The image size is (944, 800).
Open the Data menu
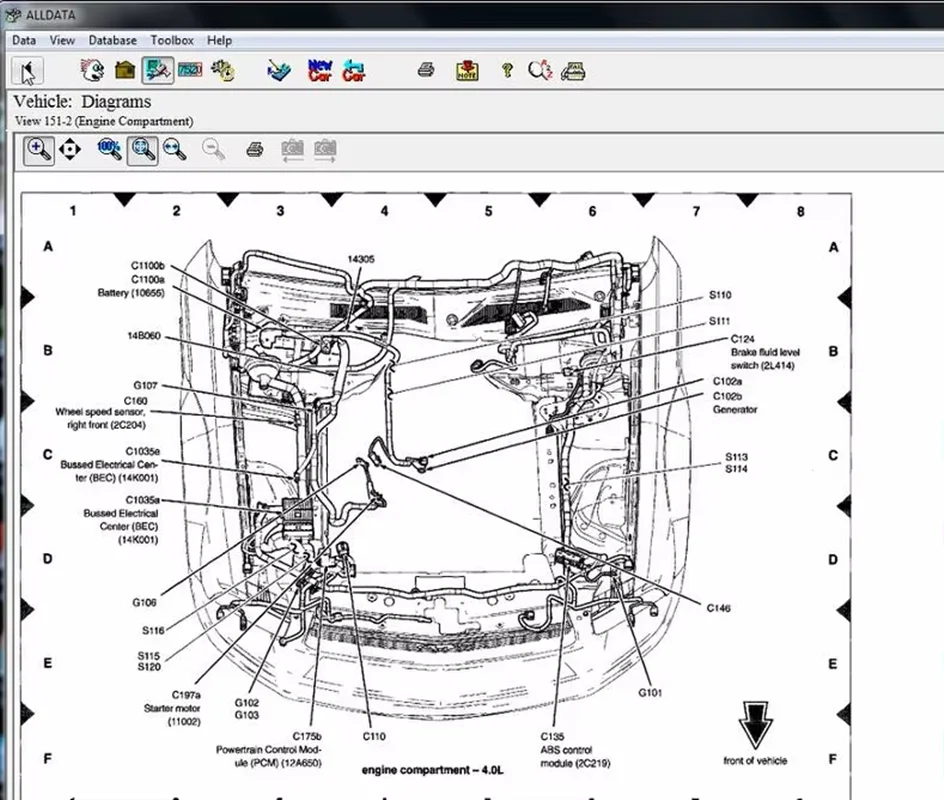click(x=24, y=40)
